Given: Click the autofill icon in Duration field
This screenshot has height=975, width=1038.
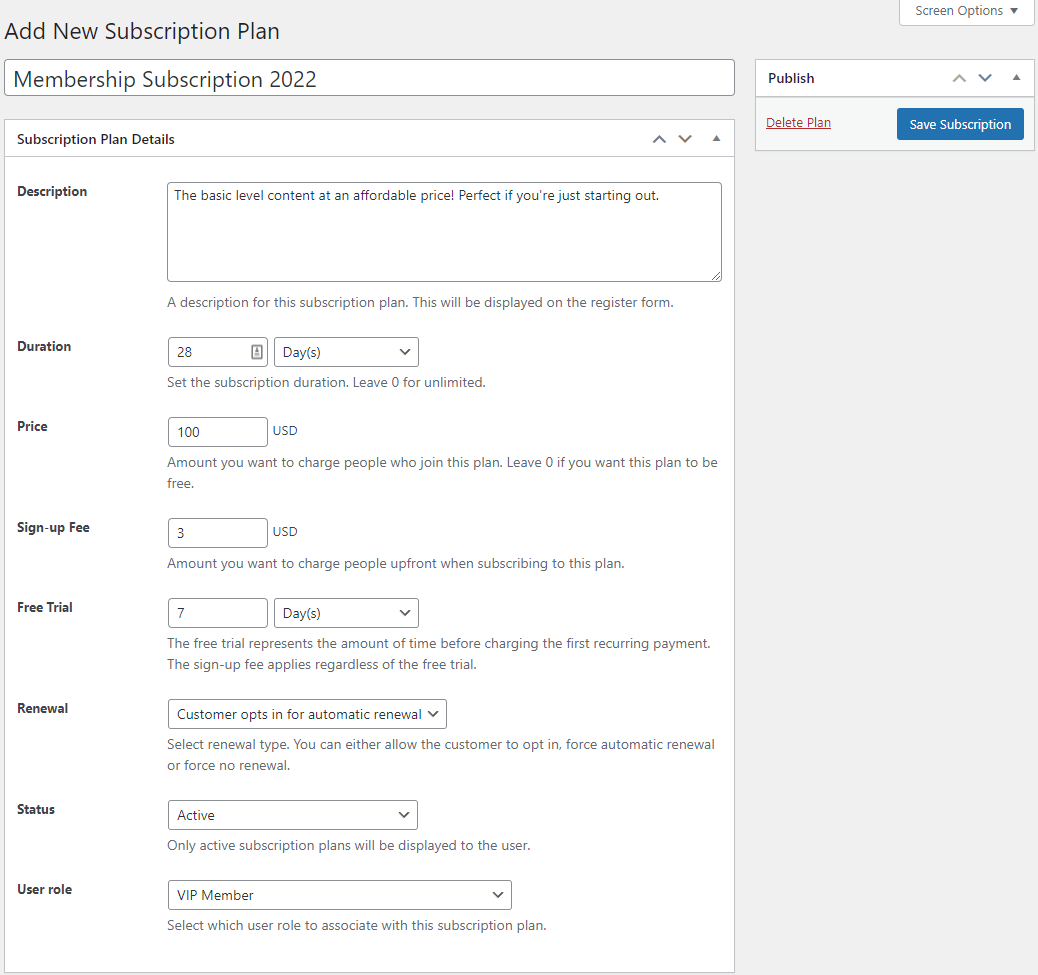Looking at the screenshot, I should [x=256, y=352].
